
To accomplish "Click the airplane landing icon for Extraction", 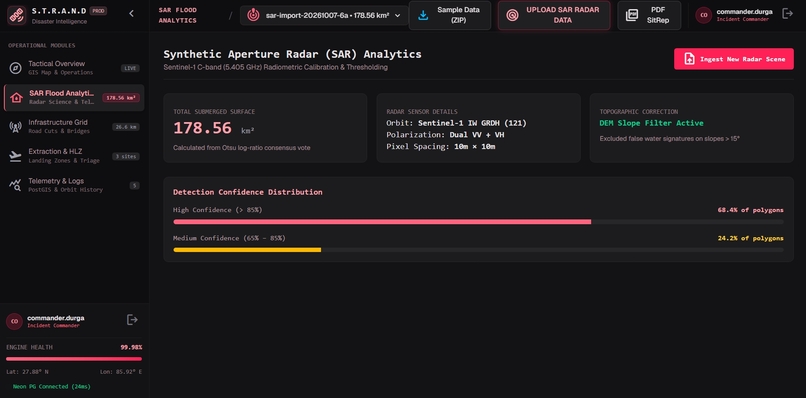I will click(x=15, y=156).
